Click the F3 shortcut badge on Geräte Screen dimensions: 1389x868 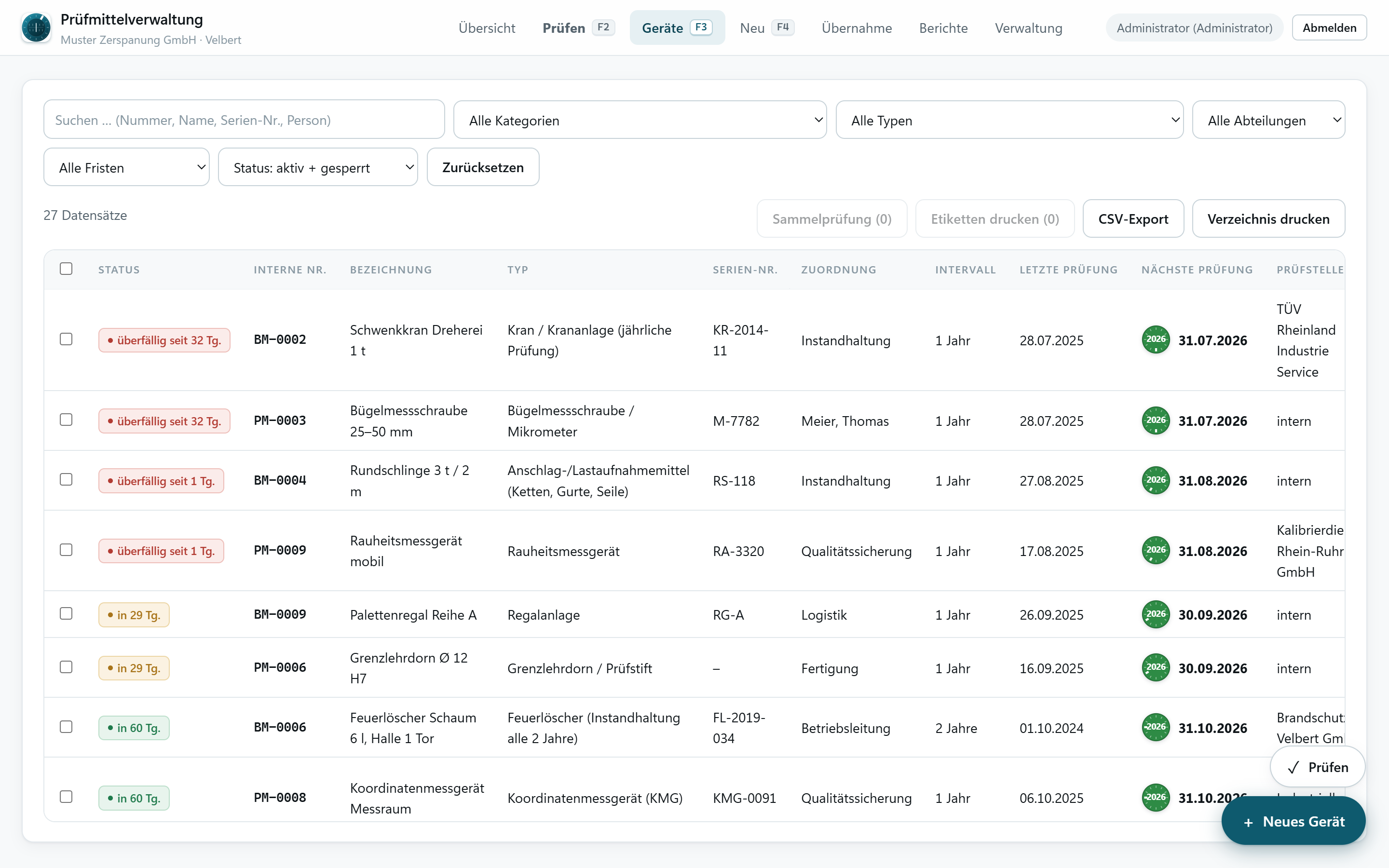(x=701, y=27)
